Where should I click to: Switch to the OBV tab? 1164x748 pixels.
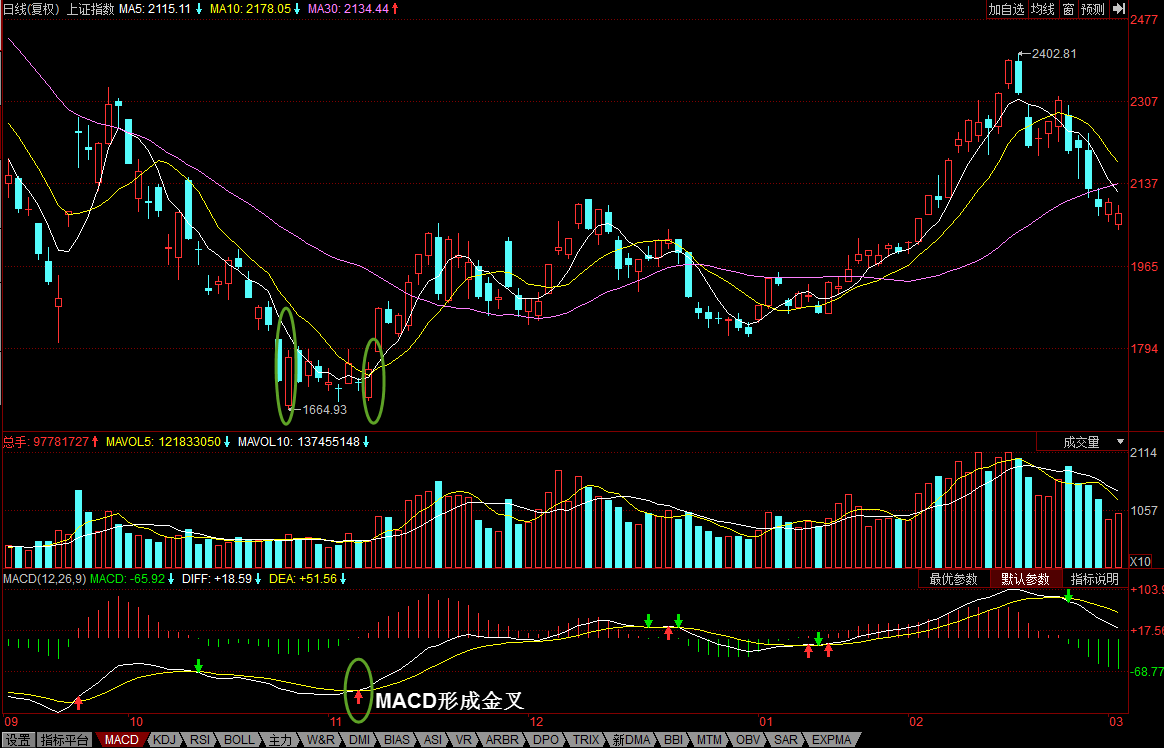tap(748, 740)
